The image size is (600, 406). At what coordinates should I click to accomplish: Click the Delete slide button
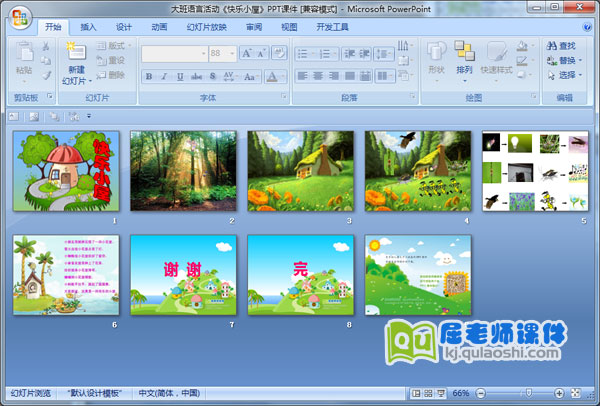[111, 75]
